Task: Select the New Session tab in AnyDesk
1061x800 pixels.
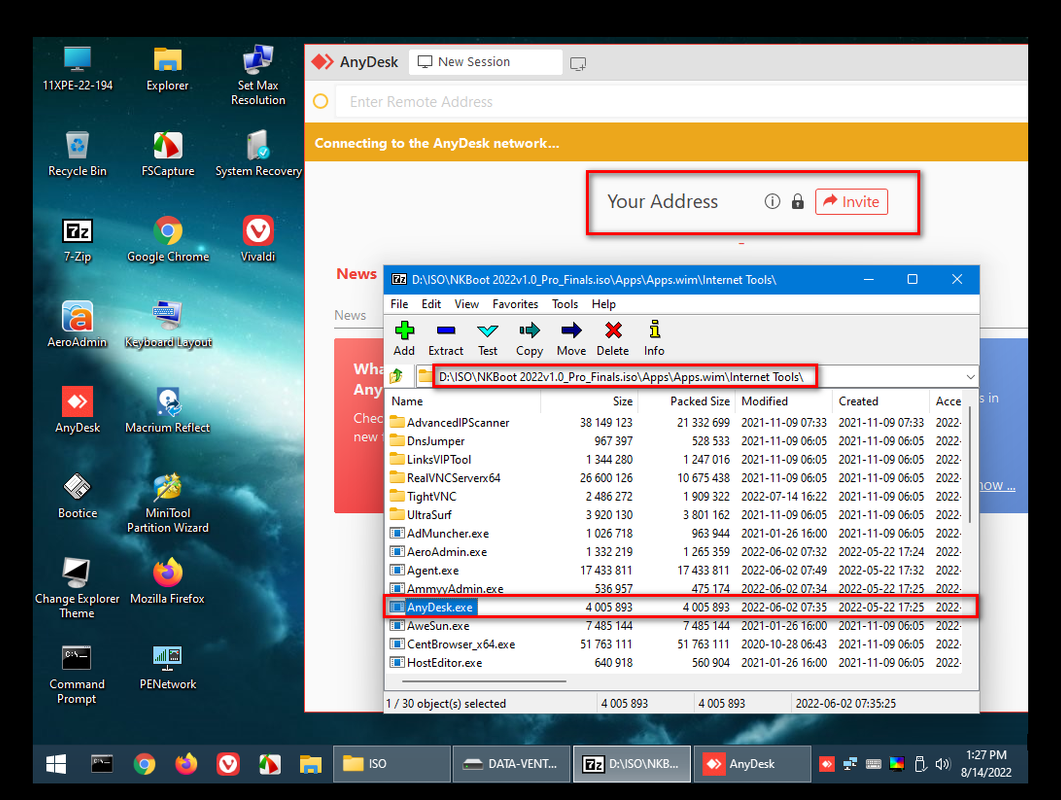Action: click(485, 62)
